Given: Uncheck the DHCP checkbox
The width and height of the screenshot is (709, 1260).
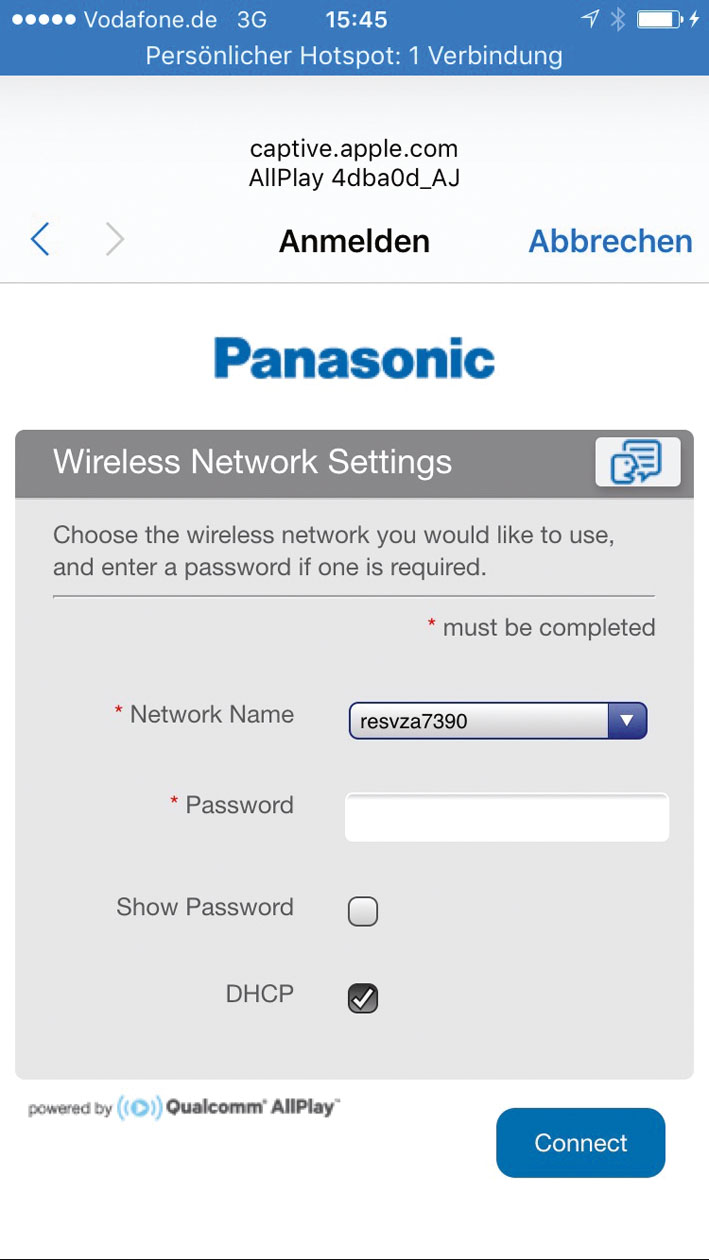Looking at the screenshot, I should (x=362, y=997).
